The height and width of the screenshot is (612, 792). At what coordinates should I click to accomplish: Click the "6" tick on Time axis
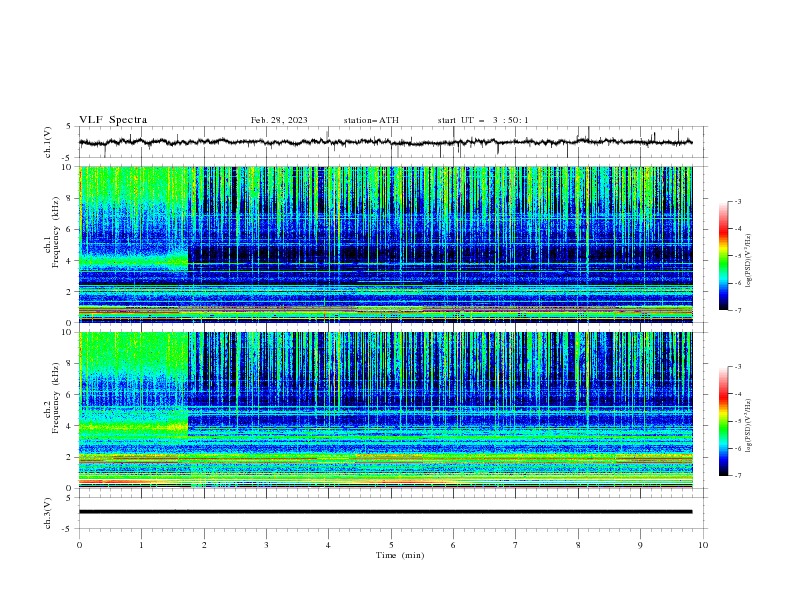point(453,545)
